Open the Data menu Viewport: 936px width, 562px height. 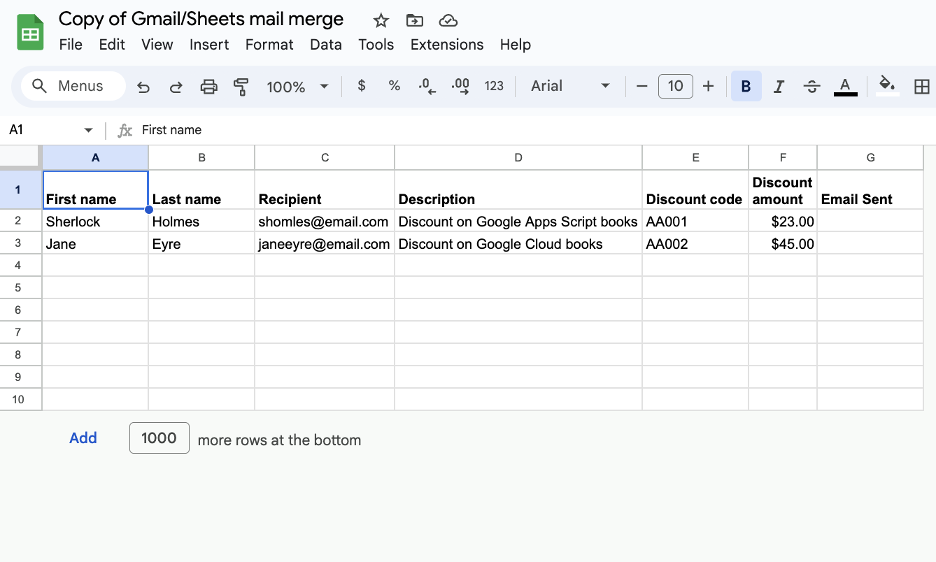pyautogui.click(x=325, y=45)
